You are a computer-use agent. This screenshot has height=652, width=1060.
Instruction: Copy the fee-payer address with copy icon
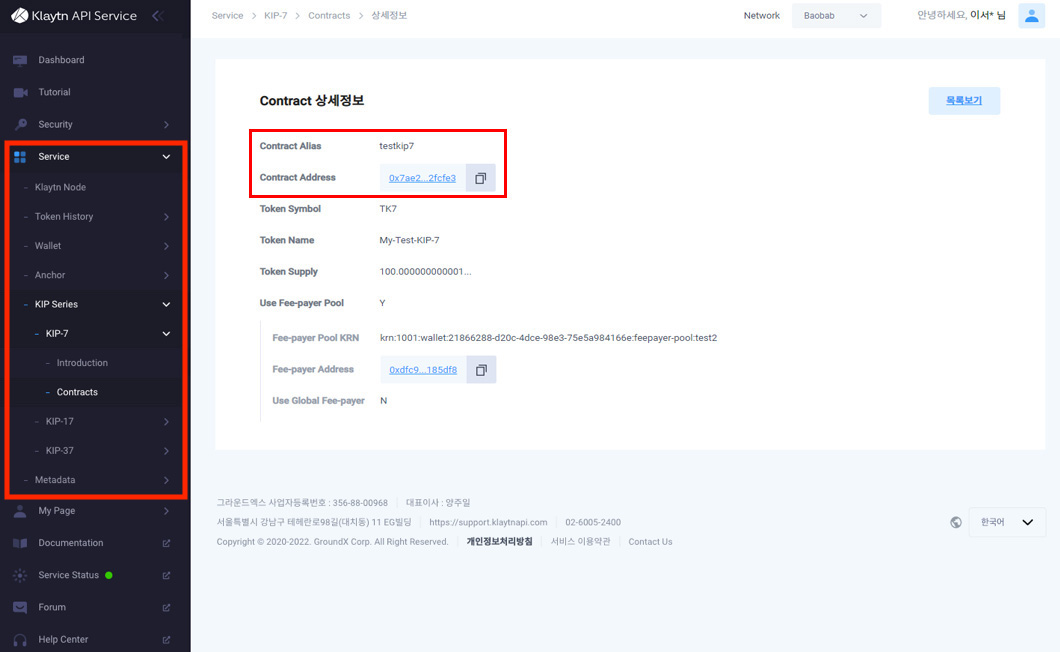tap(481, 369)
